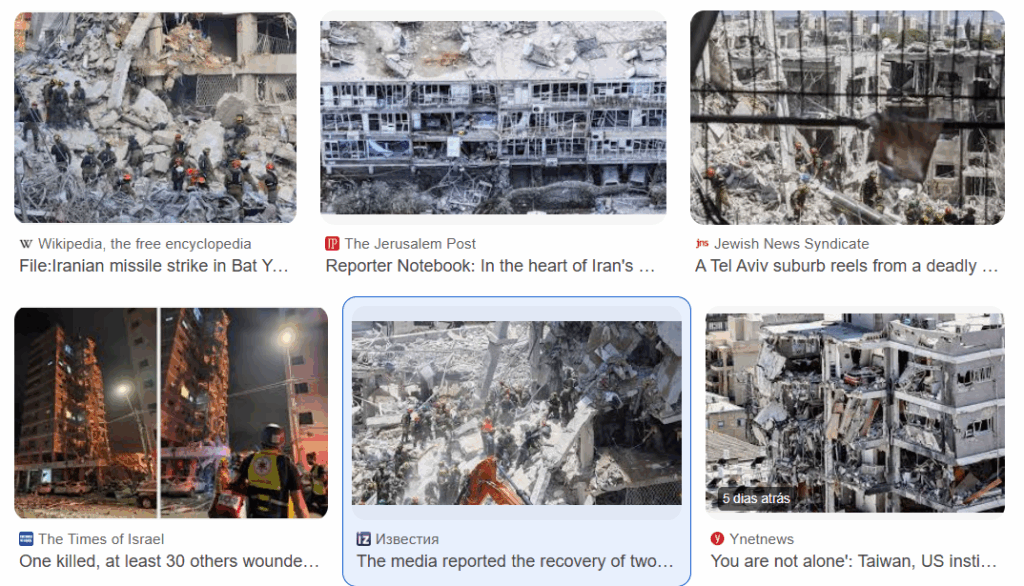This screenshot has width=1024, height=586.
Task: Click The Jerusalem Post favicon
Action: 332,244
